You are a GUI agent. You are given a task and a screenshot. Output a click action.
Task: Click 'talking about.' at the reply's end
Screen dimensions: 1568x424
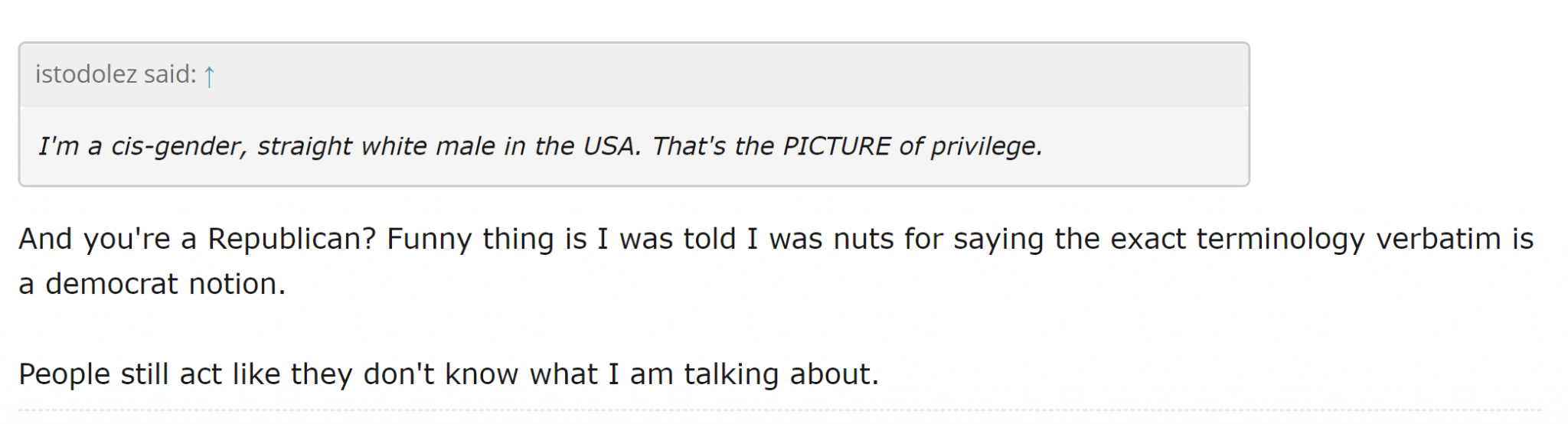click(781, 374)
